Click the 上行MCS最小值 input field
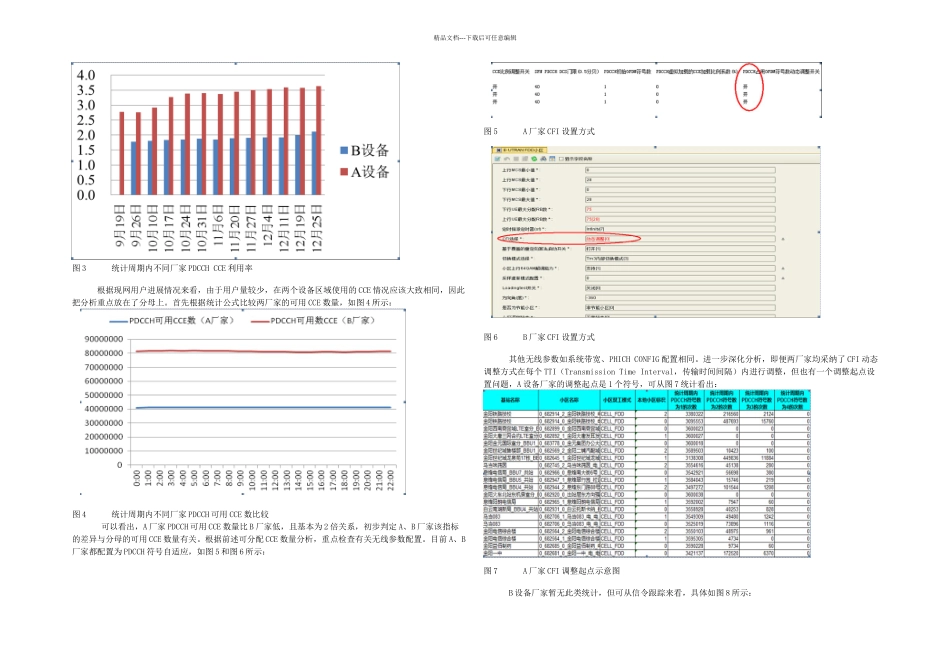 pyautogui.click(x=680, y=170)
